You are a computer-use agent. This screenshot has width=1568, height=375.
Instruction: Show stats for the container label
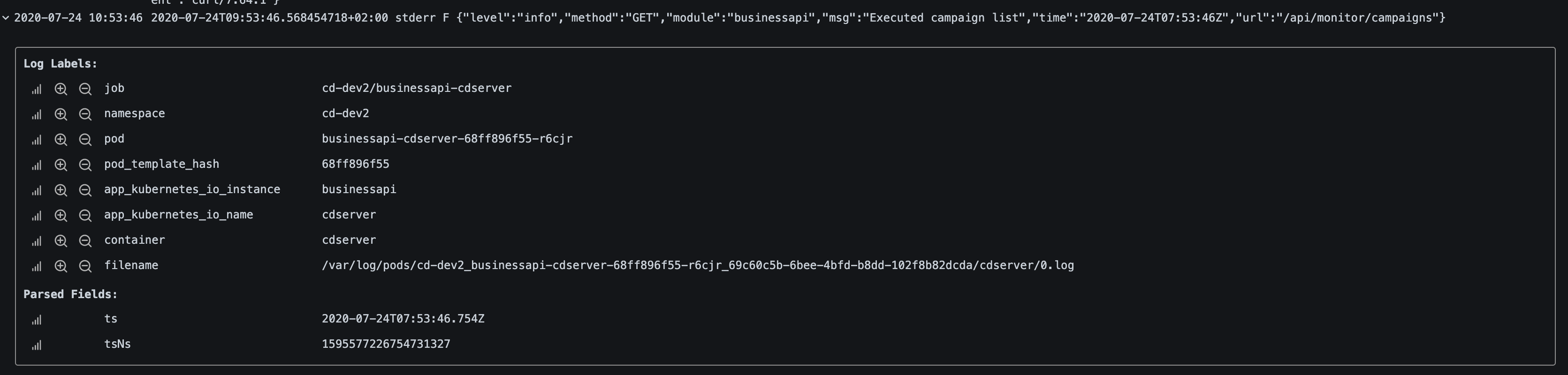(x=37, y=240)
